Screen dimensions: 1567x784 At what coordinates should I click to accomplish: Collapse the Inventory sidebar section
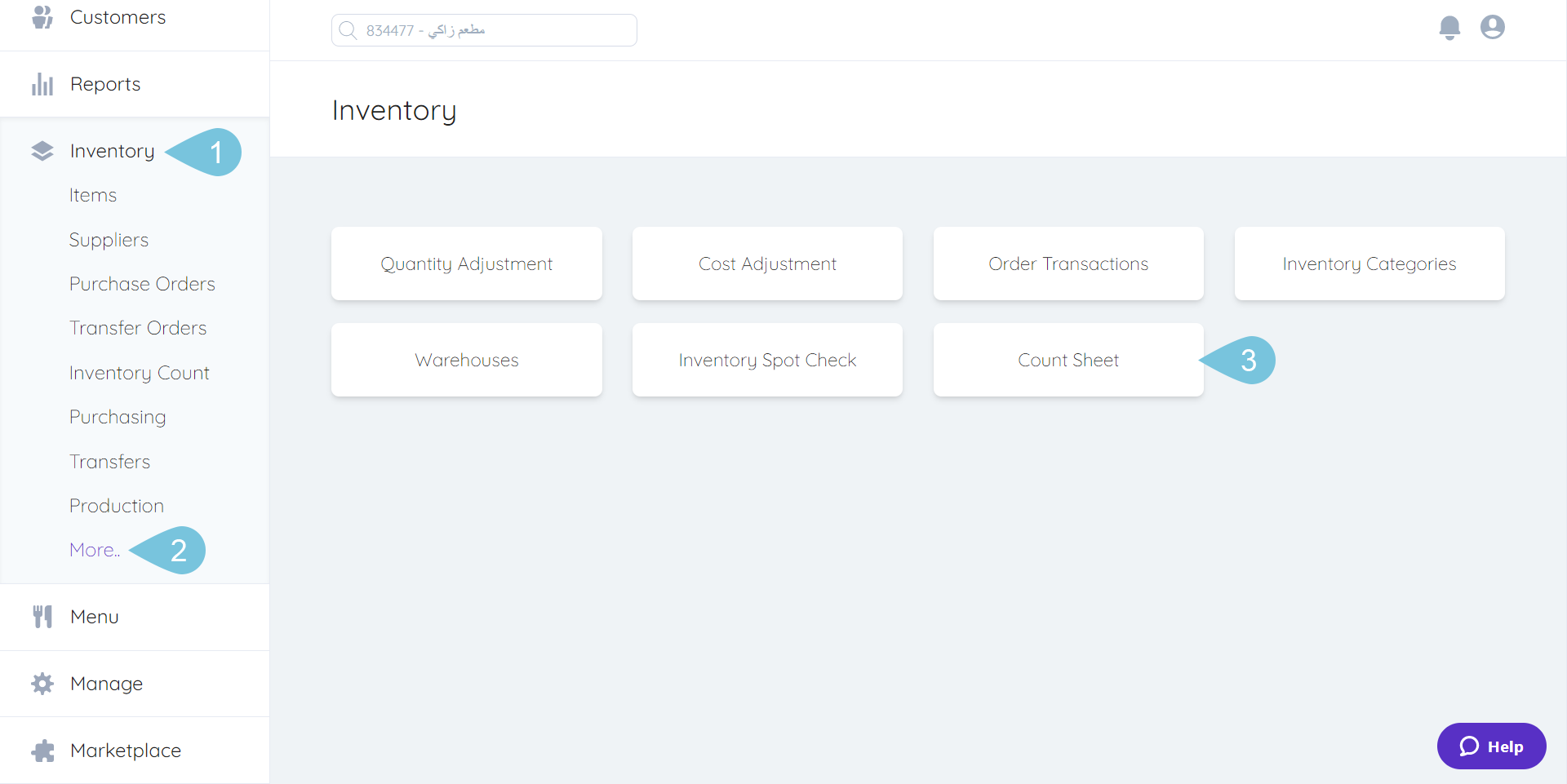tap(112, 151)
